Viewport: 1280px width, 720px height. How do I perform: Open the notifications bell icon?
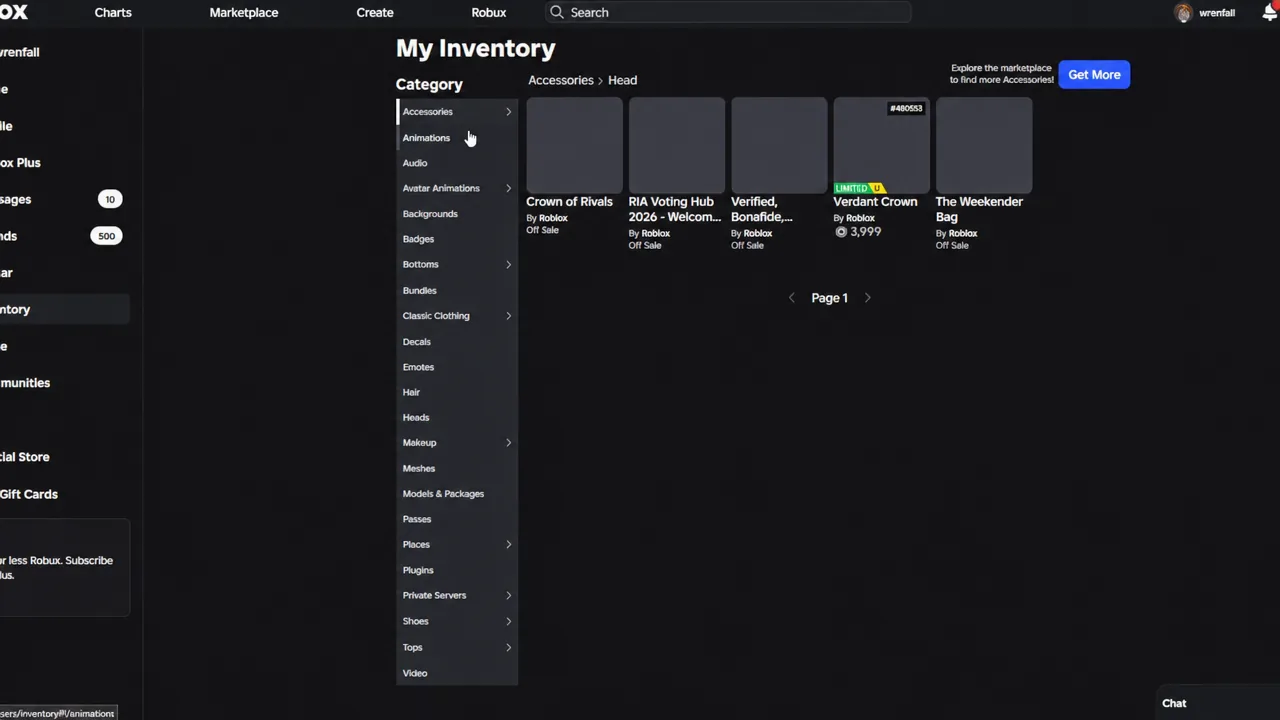[x=1270, y=13]
